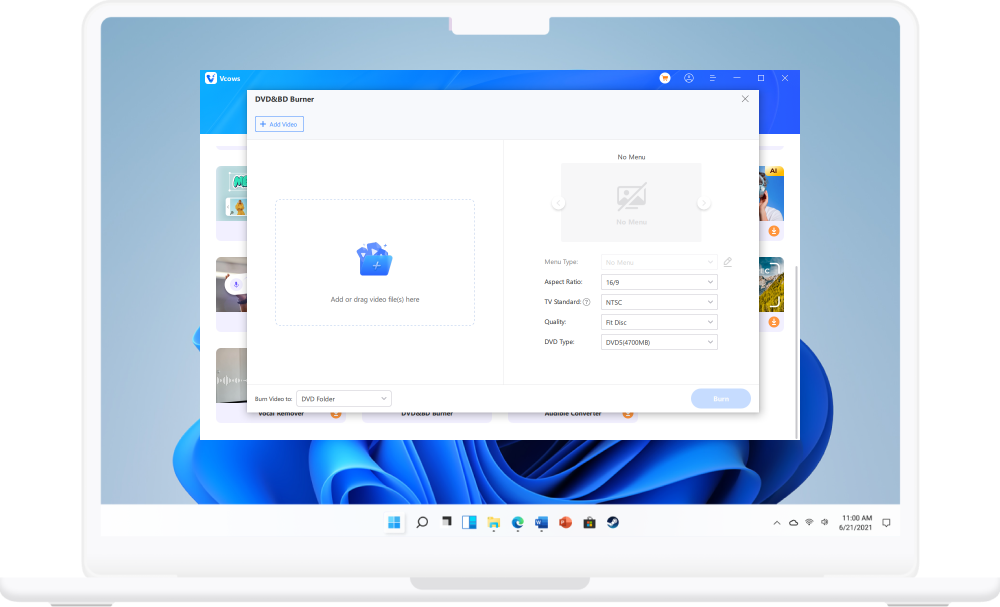Open the DVD Type dropdown showing DVD5(4700MB)

659,342
